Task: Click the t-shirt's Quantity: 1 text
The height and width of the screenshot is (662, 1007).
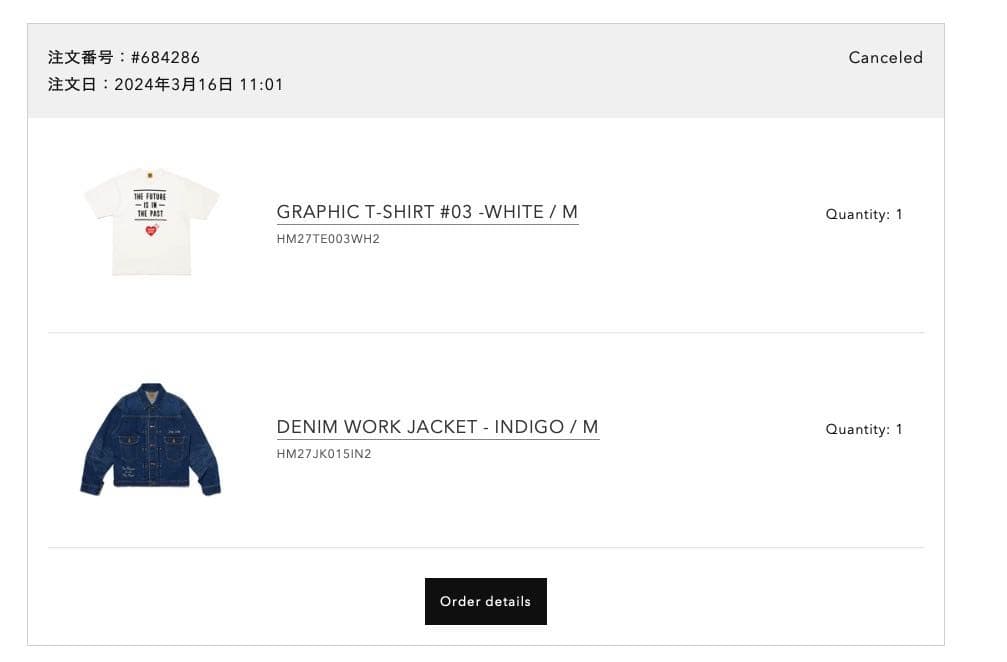Action: (x=863, y=214)
